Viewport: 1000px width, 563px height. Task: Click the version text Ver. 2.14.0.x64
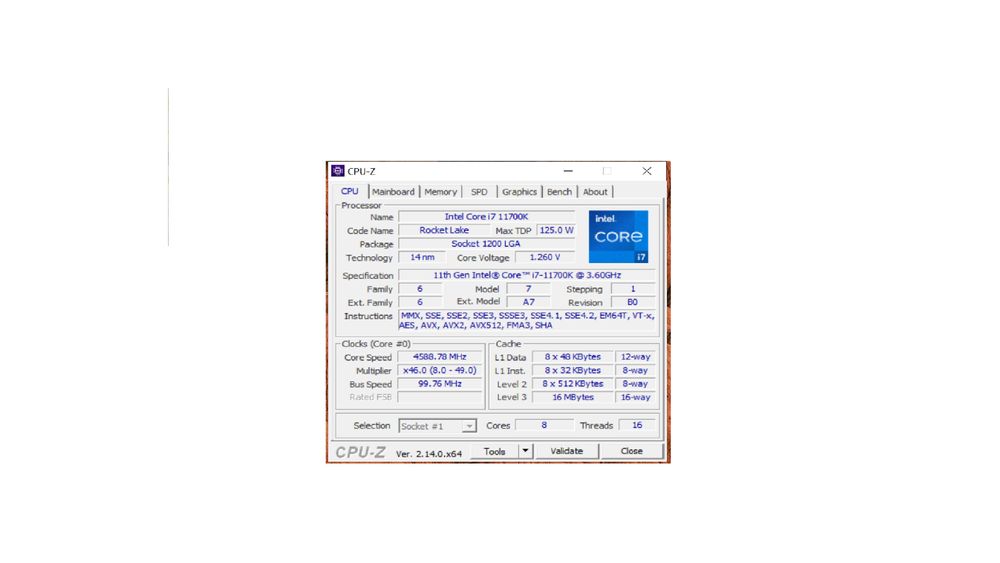(x=429, y=454)
